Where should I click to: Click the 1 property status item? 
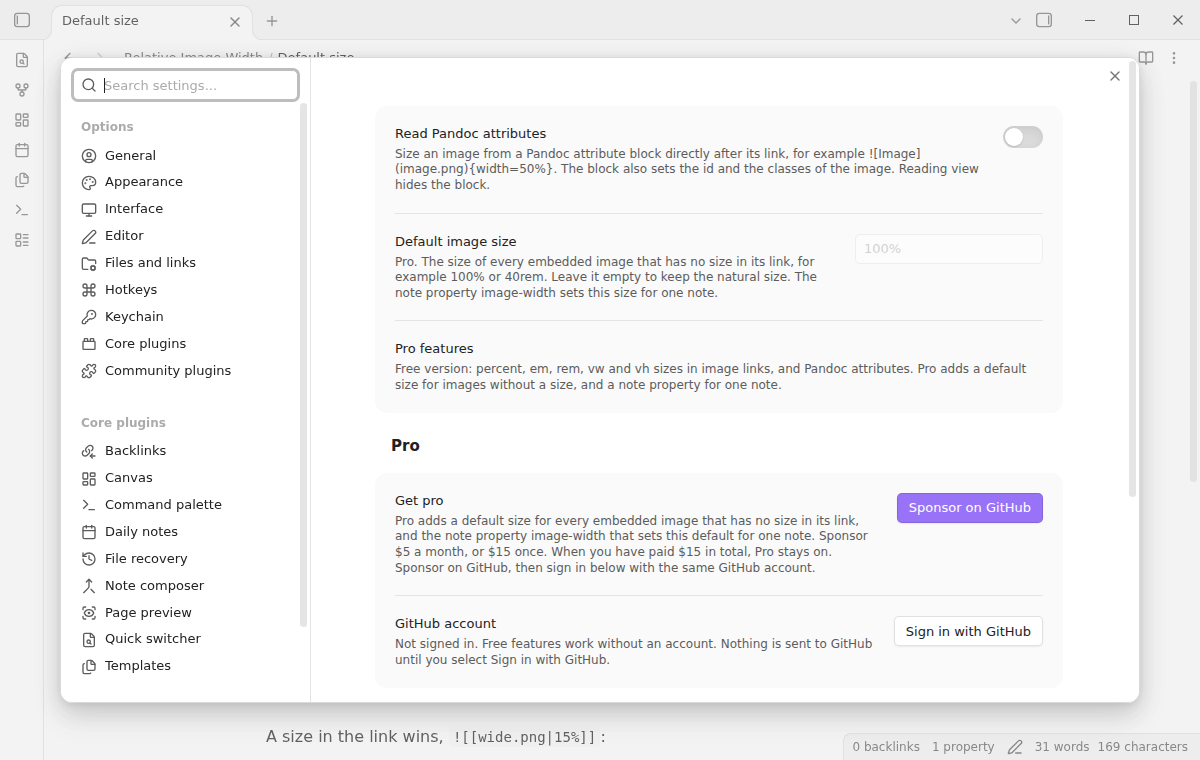(x=963, y=747)
